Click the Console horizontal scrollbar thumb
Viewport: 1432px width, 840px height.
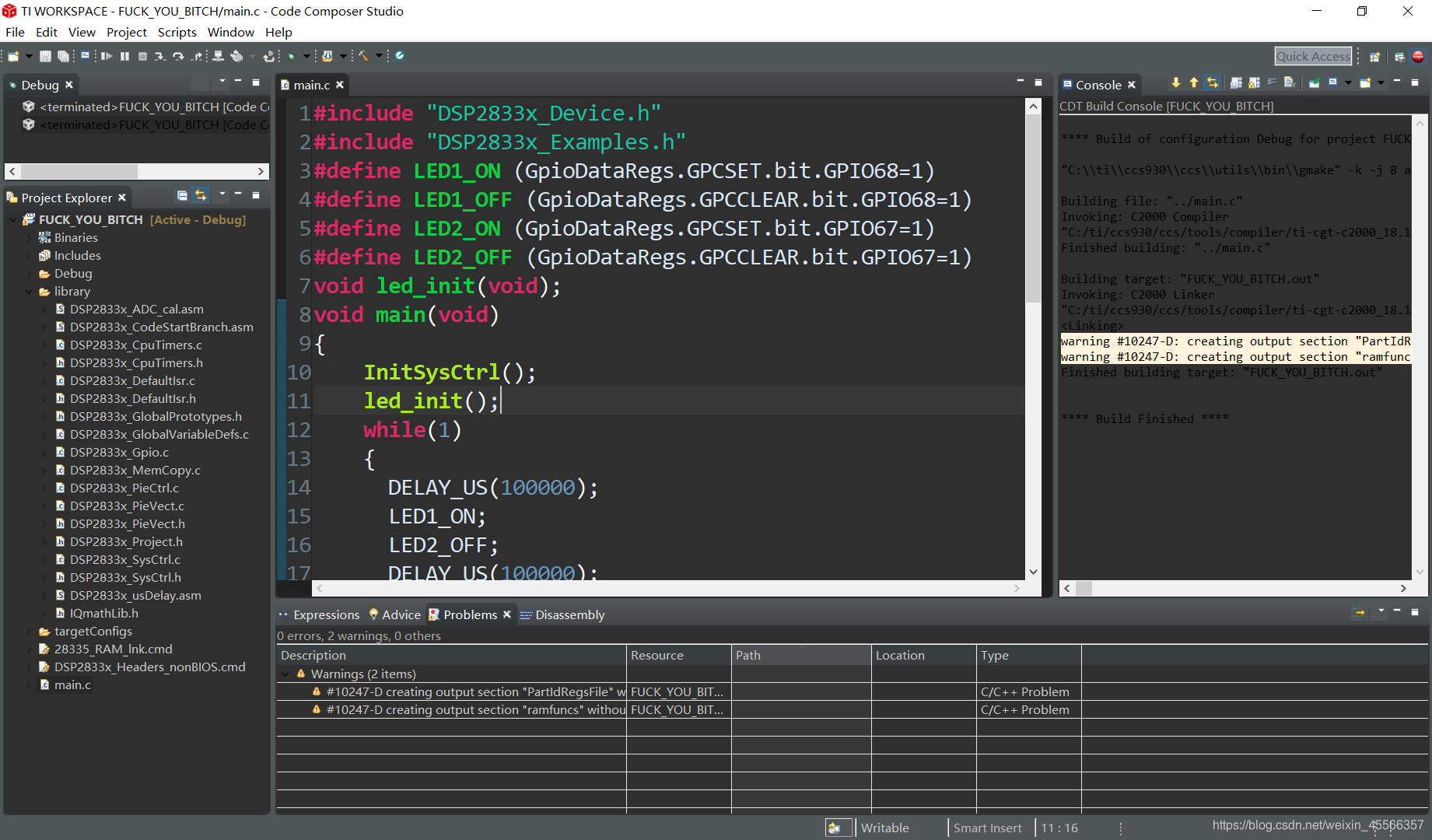point(1084,589)
